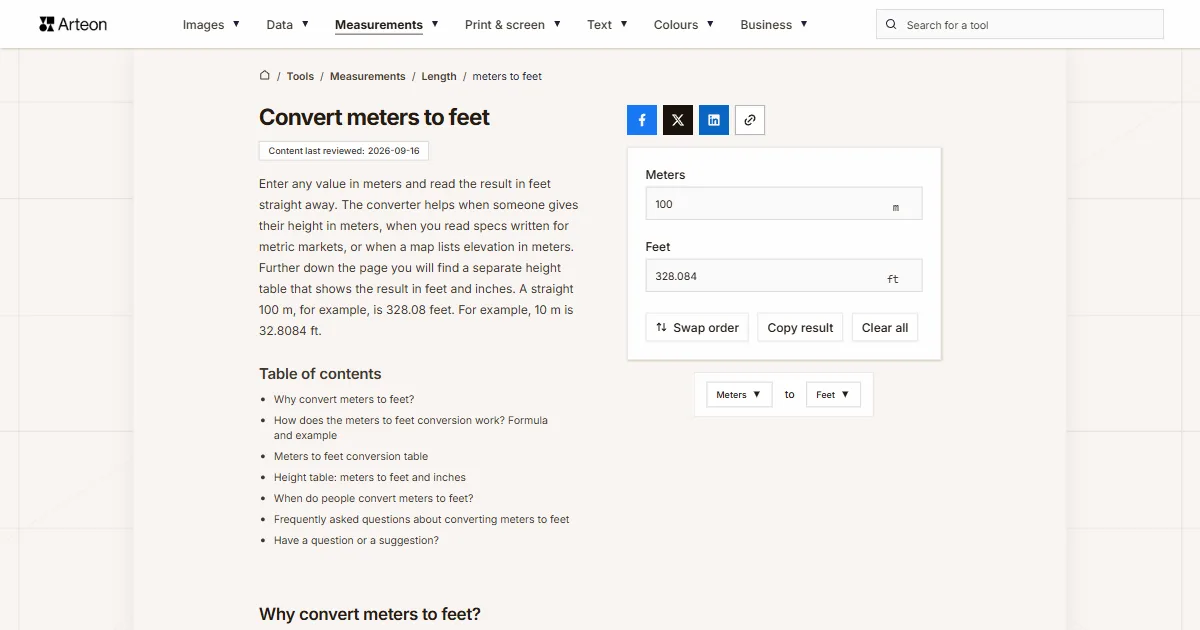Screen dimensions: 1200x630
Task: Share page on Facebook
Action: point(642,120)
